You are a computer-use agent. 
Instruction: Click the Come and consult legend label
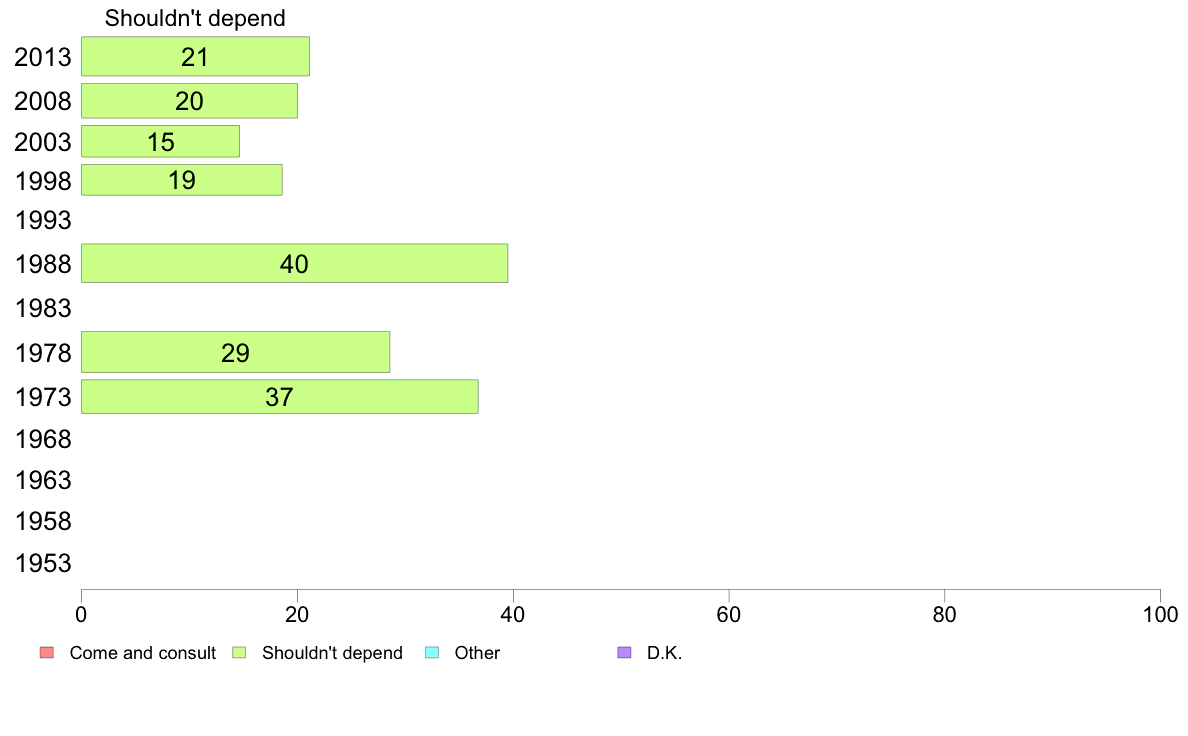(143, 653)
